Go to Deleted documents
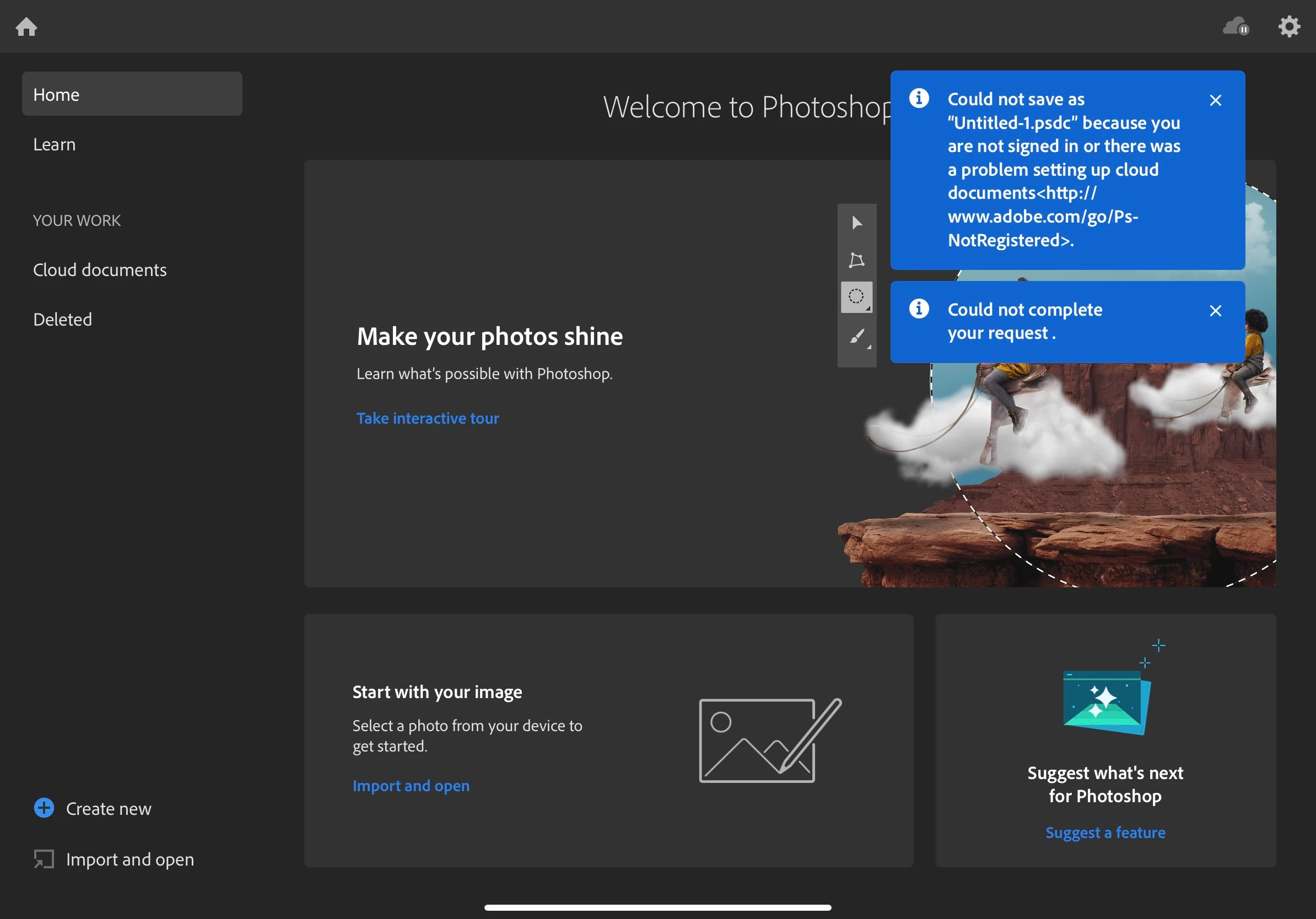 [x=62, y=320]
